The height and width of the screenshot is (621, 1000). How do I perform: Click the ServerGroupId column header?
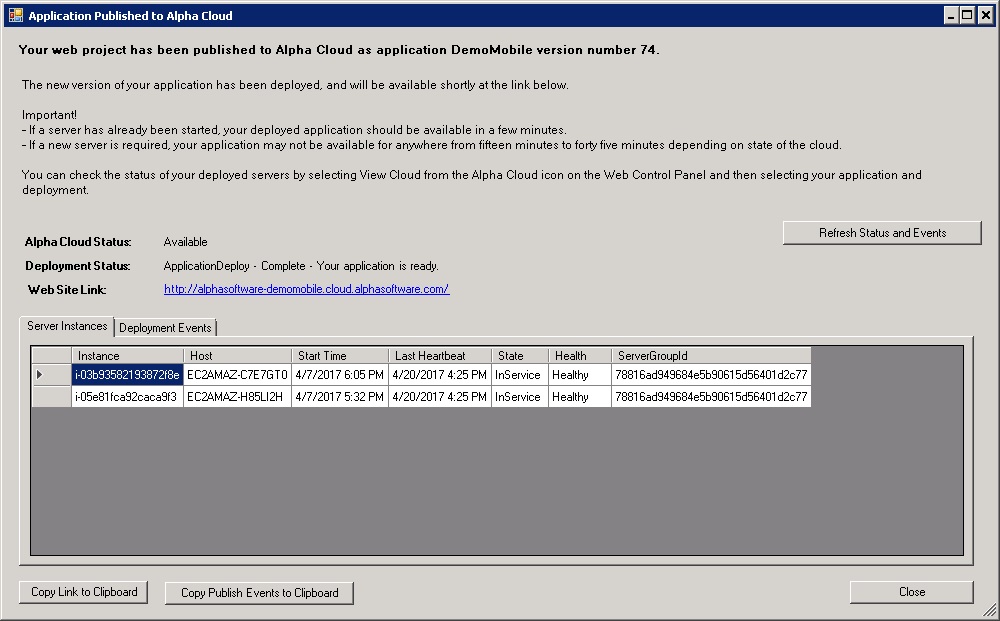click(711, 356)
